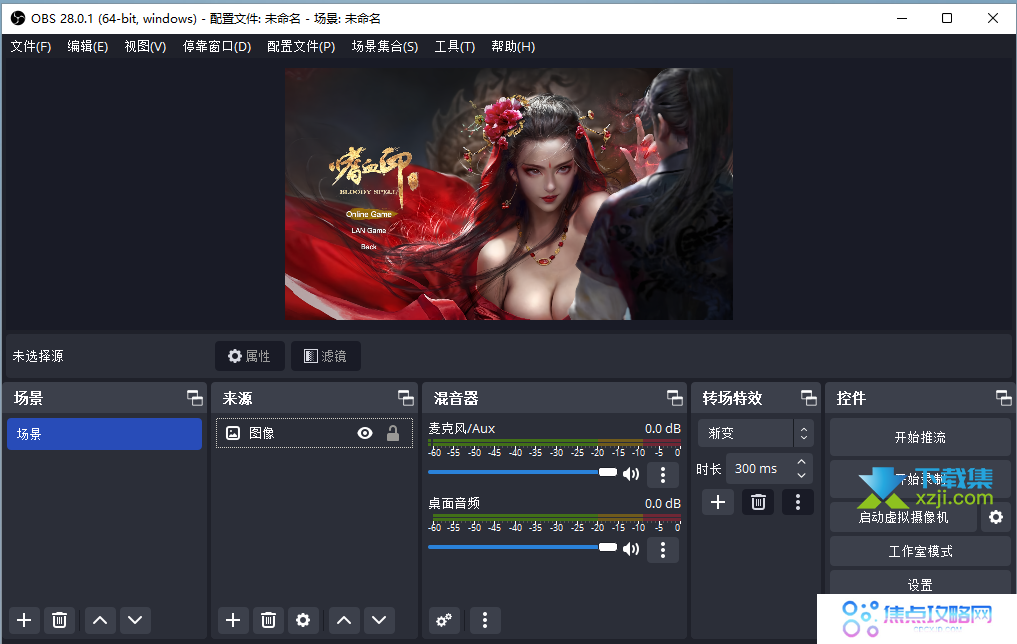This screenshot has width=1017, height=644.
Task: Click the 桌面音频 0.0 dB value
Action: point(662,504)
